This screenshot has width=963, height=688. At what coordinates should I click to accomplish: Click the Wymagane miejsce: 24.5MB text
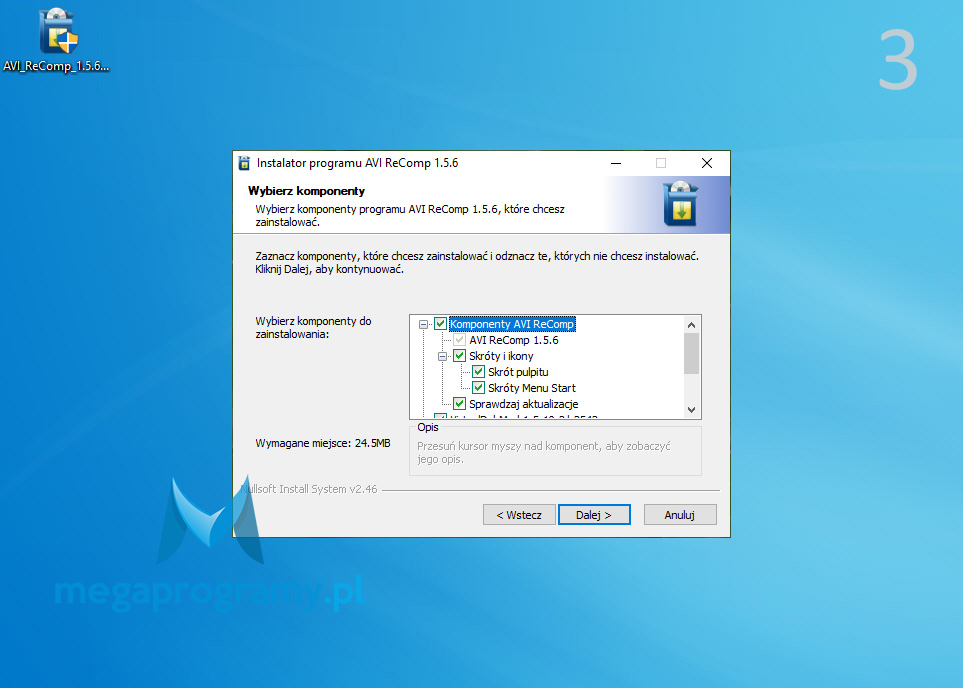tap(323, 443)
